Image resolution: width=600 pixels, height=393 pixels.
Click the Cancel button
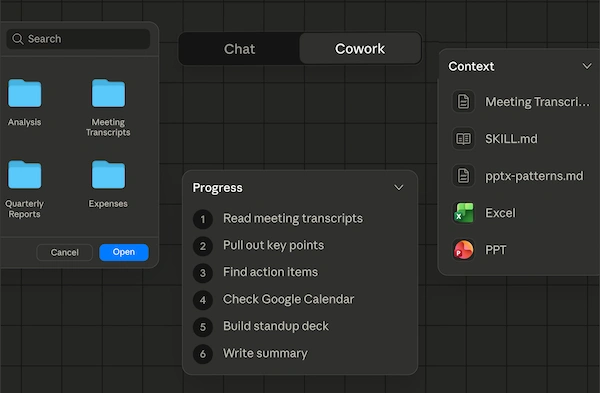click(64, 252)
